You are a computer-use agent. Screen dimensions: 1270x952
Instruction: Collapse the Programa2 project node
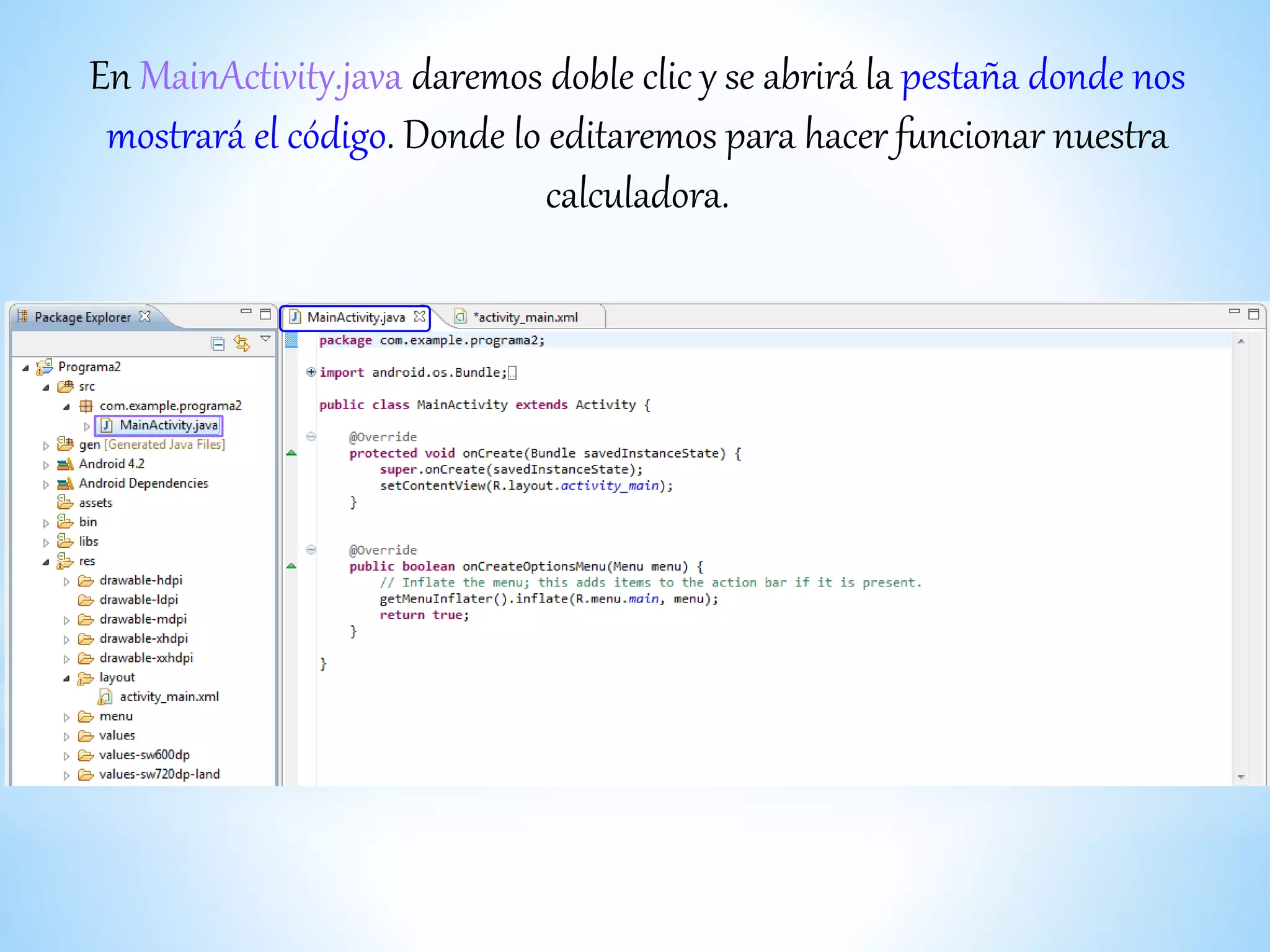click(x=25, y=368)
